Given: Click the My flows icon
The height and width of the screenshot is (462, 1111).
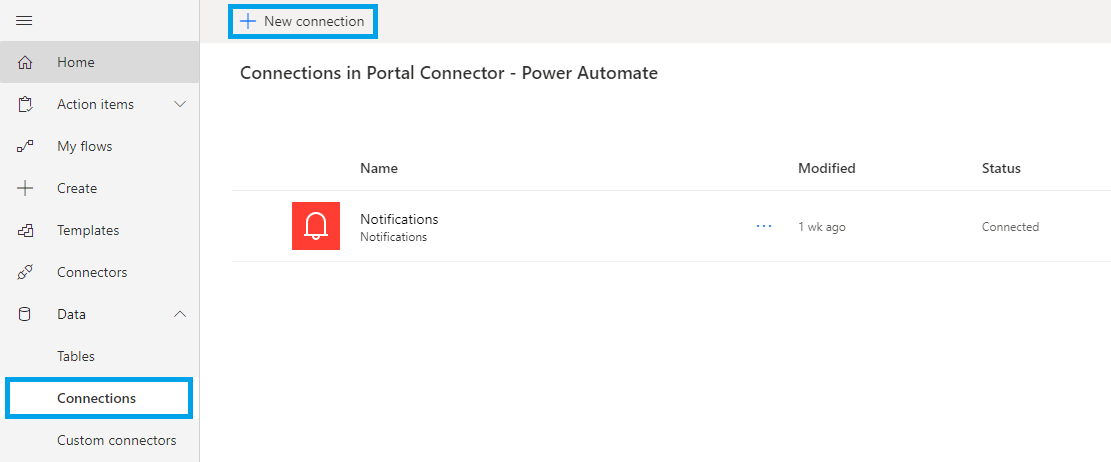Looking at the screenshot, I should point(25,147).
